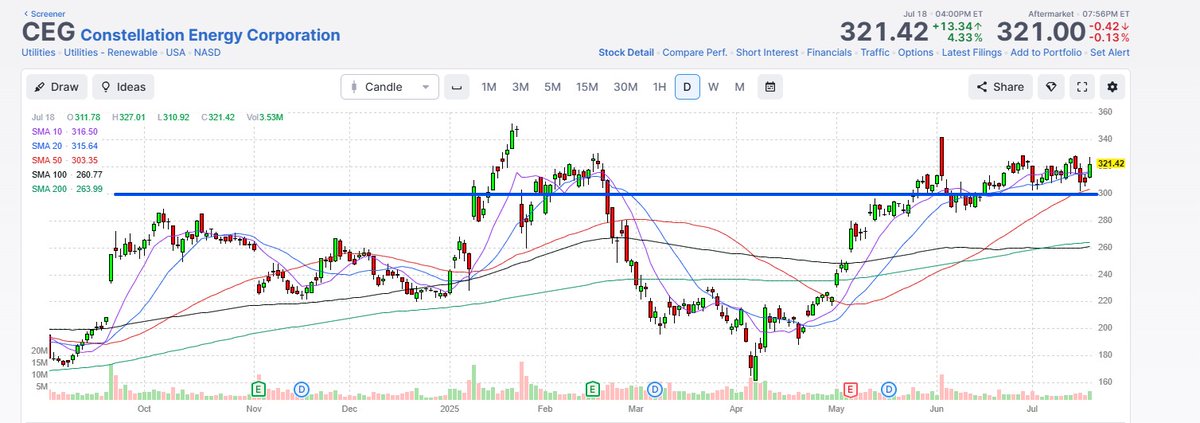Click the Set Alert link

coord(1111,51)
